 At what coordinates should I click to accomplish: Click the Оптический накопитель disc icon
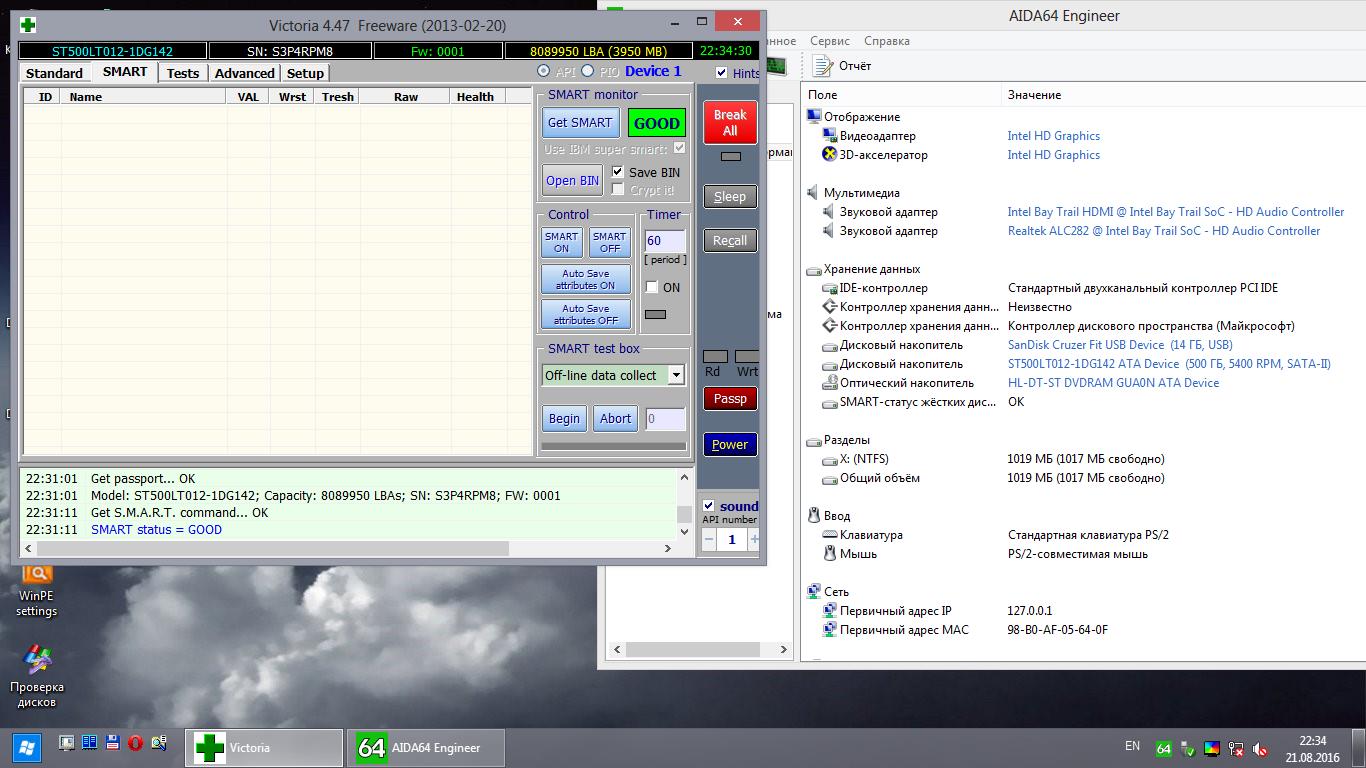point(829,383)
